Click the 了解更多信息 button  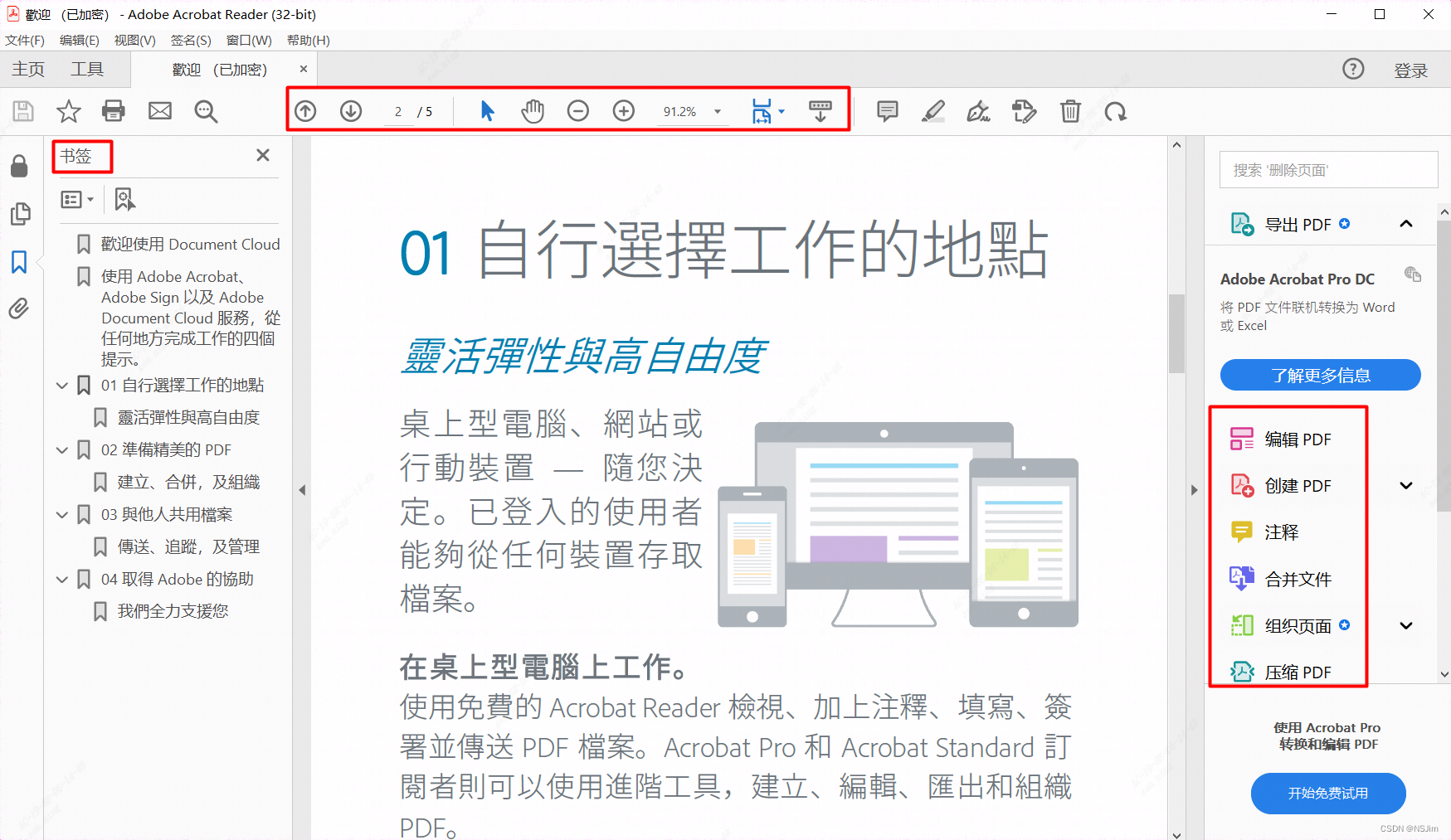coord(1321,375)
